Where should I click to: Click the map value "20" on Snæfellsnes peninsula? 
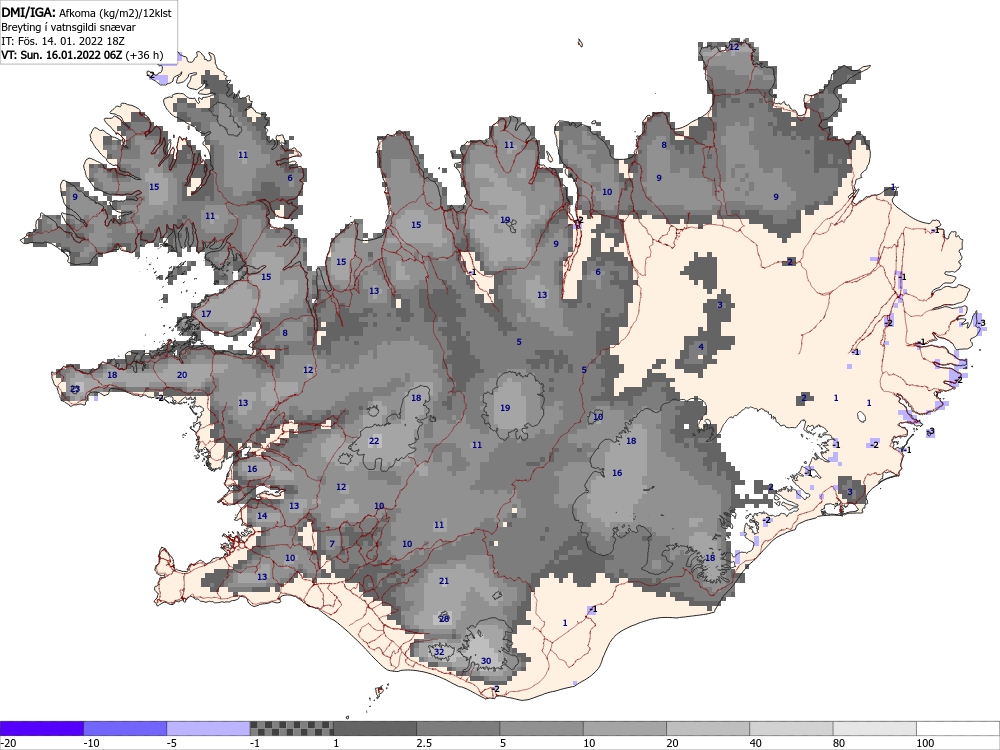coord(182,374)
